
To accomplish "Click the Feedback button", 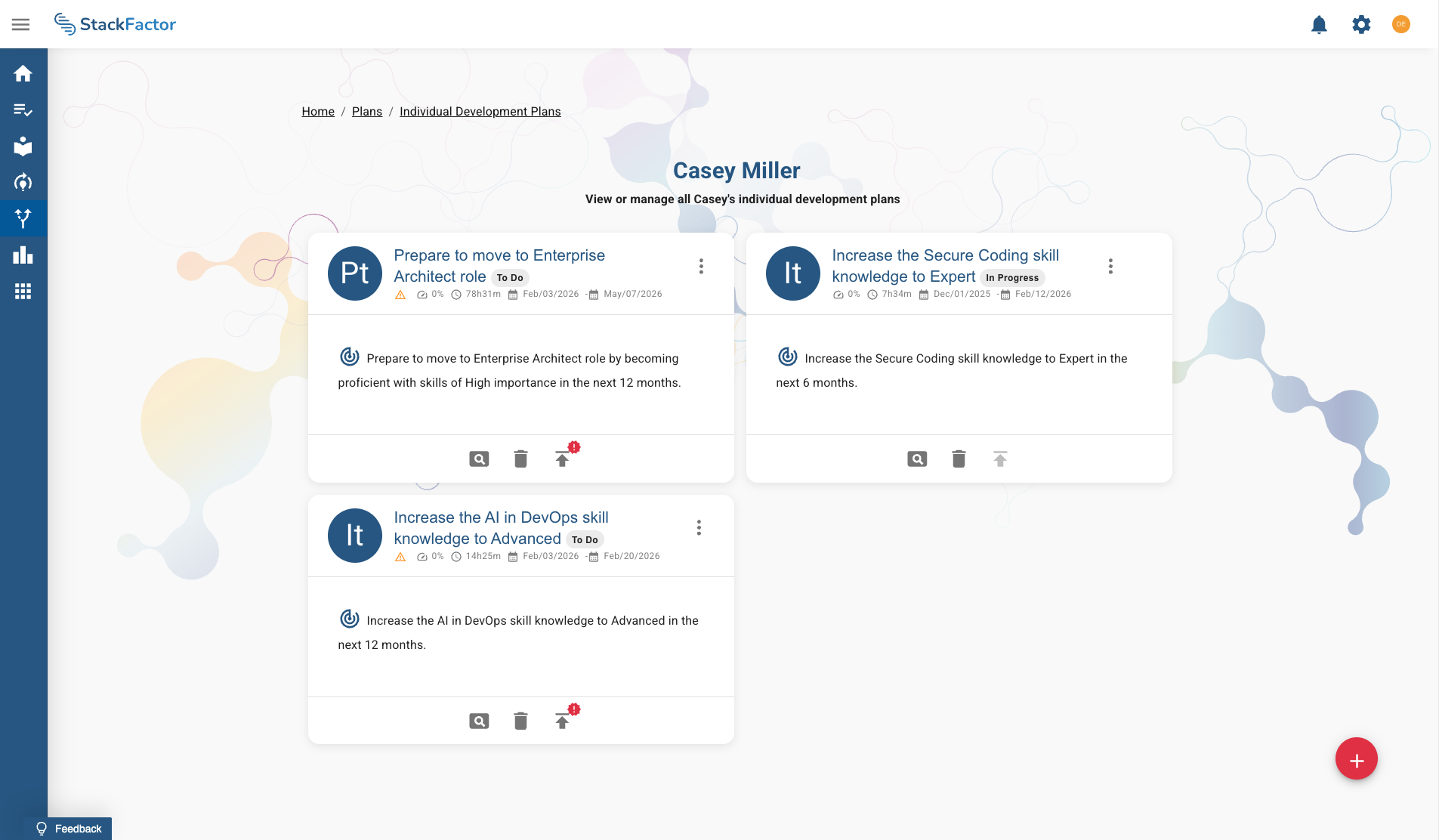I will [67, 828].
